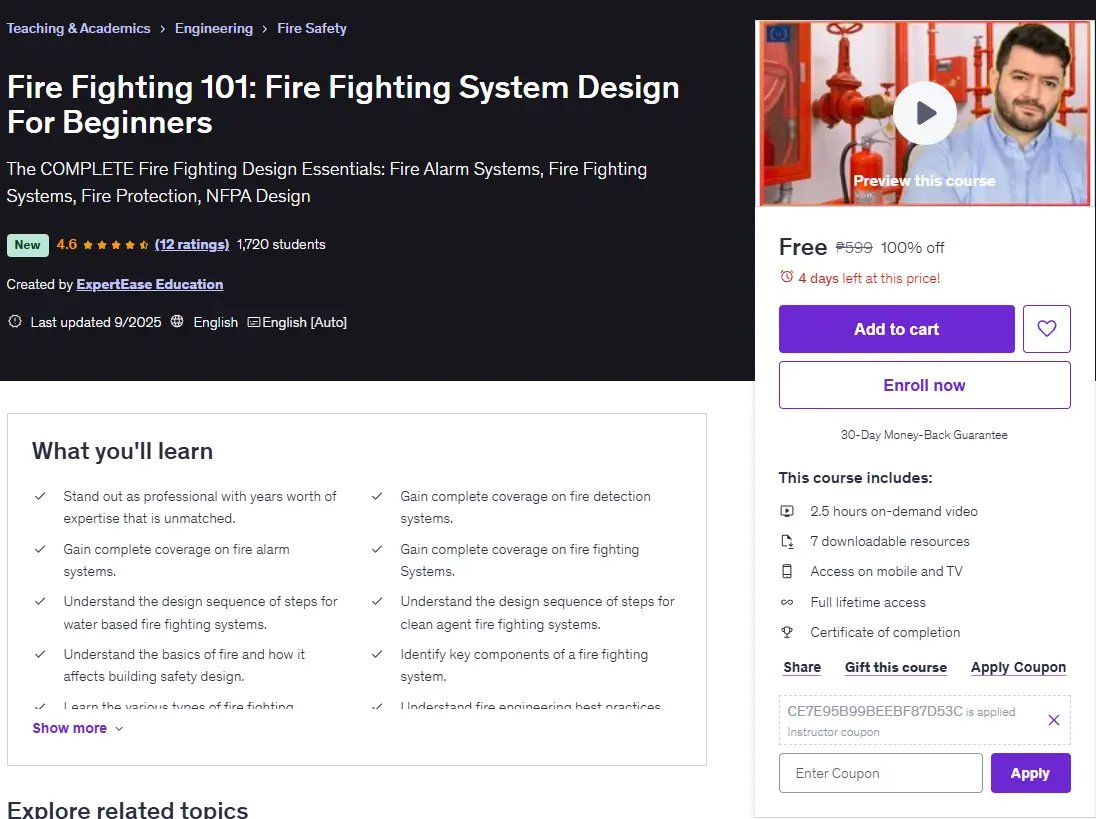Screen dimensions: 1096x819
Task: Focus the Enter Coupon input field
Action: pyautogui.click(x=881, y=773)
